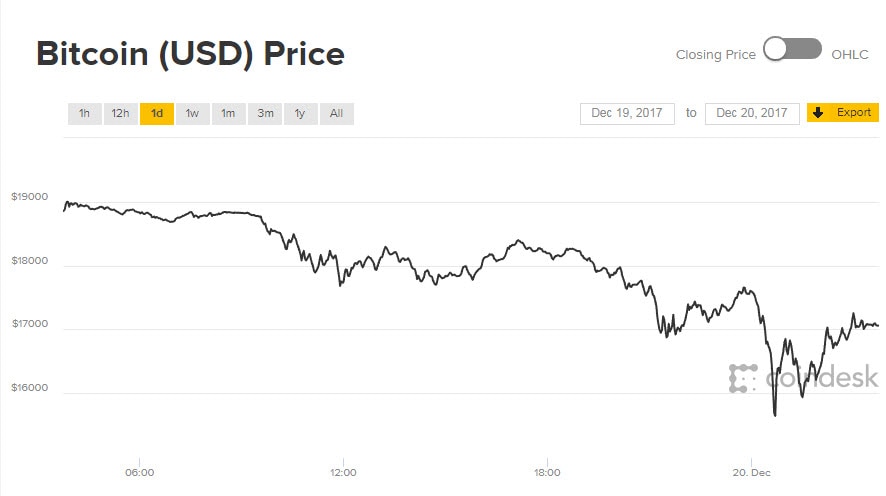
Task: Click the Bitcoin (USD) Price heading
Action: [190, 53]
